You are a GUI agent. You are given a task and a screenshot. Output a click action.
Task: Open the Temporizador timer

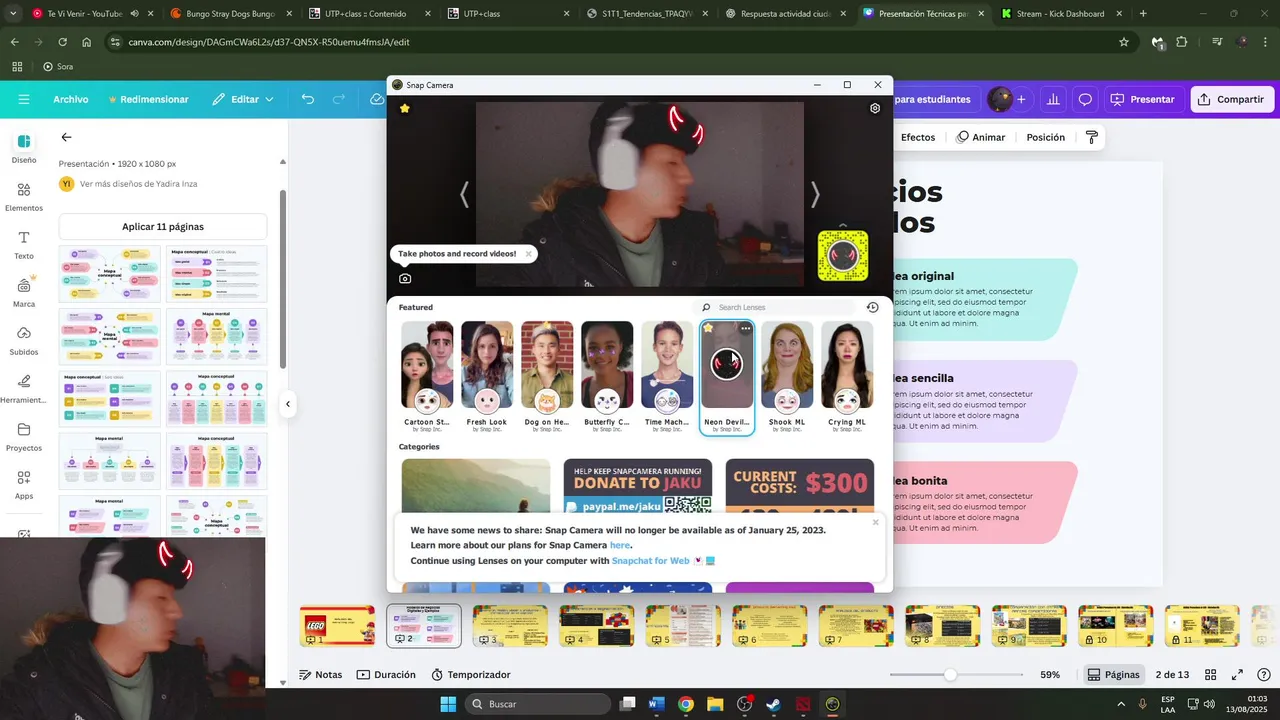pos(470,675)
